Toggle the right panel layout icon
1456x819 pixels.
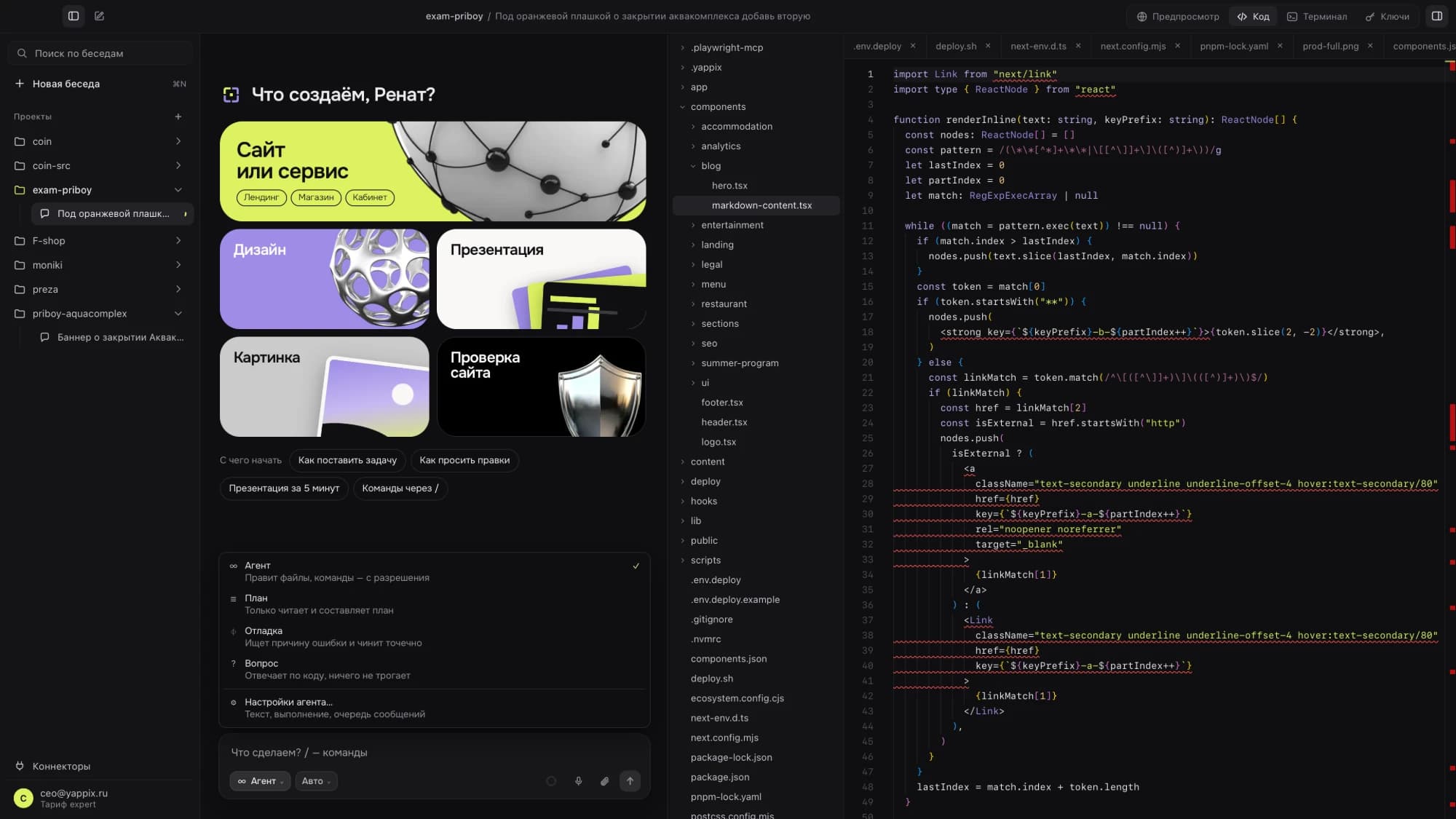(1437, 16)
